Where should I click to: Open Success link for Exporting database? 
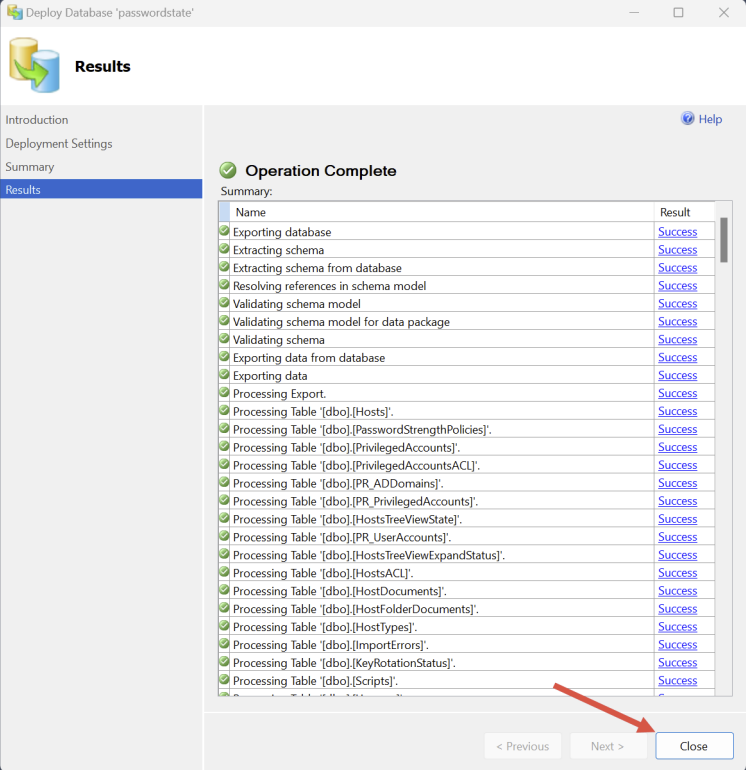(x=678, y=232)
